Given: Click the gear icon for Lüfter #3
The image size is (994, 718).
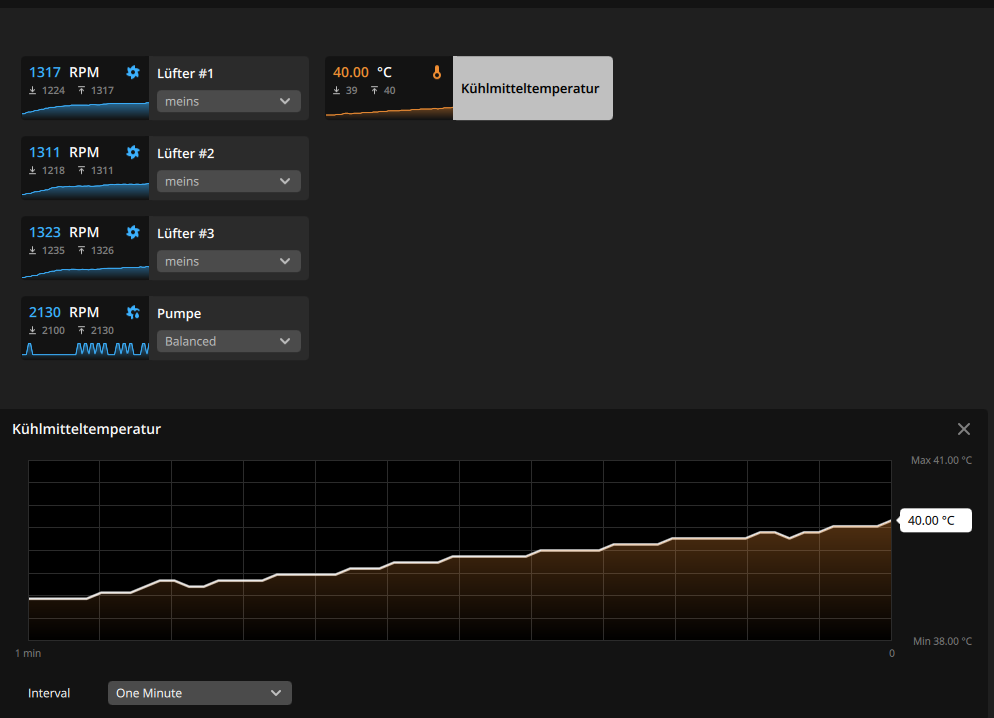Looking at the screenshot, I should (x=132, y=232).
